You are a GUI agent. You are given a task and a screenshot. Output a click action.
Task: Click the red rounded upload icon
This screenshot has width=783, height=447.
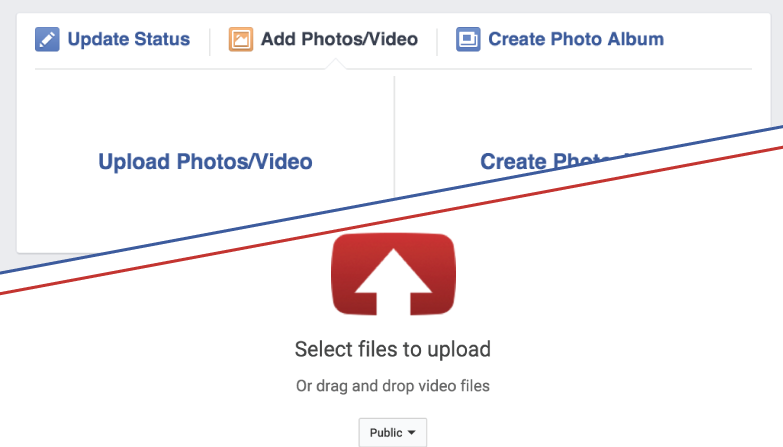coord(393,274)
